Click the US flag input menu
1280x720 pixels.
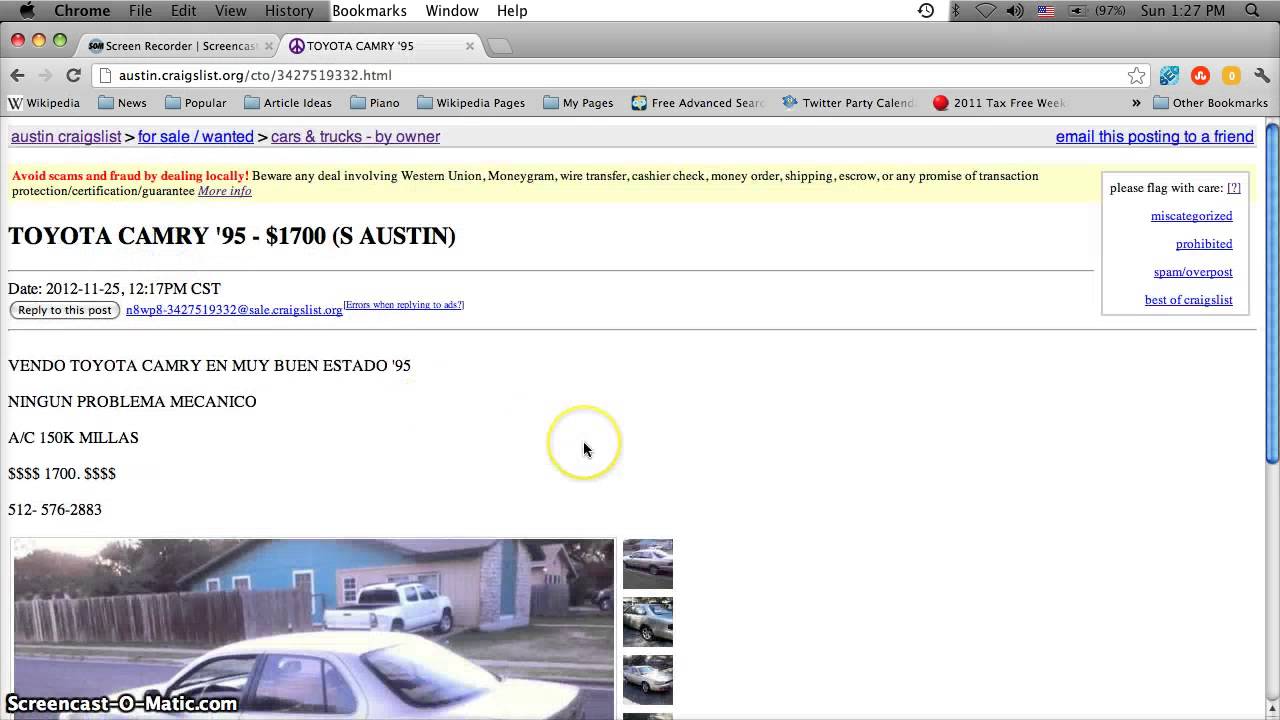point(1046,10)
